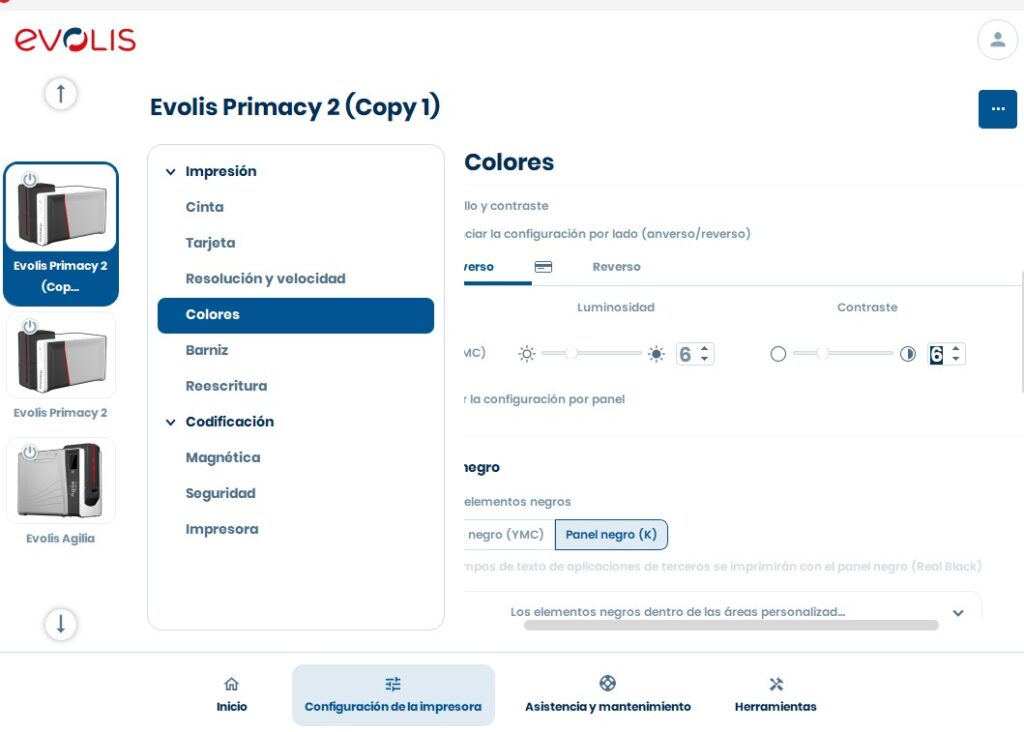Go to the Inicio tab
Viewport: 1024px width, 732px height.
[232, 694]
